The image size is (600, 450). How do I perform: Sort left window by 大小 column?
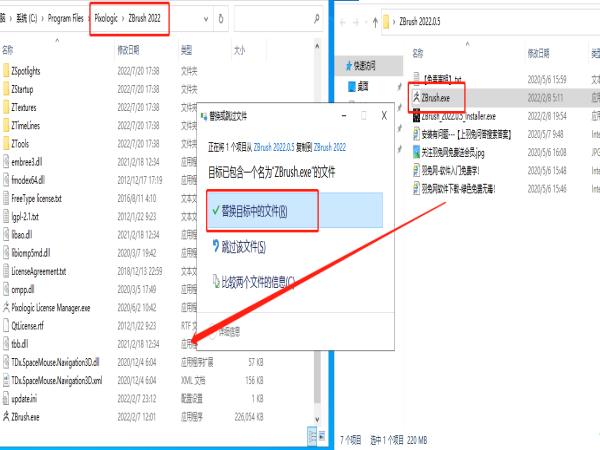pos(239,50)
